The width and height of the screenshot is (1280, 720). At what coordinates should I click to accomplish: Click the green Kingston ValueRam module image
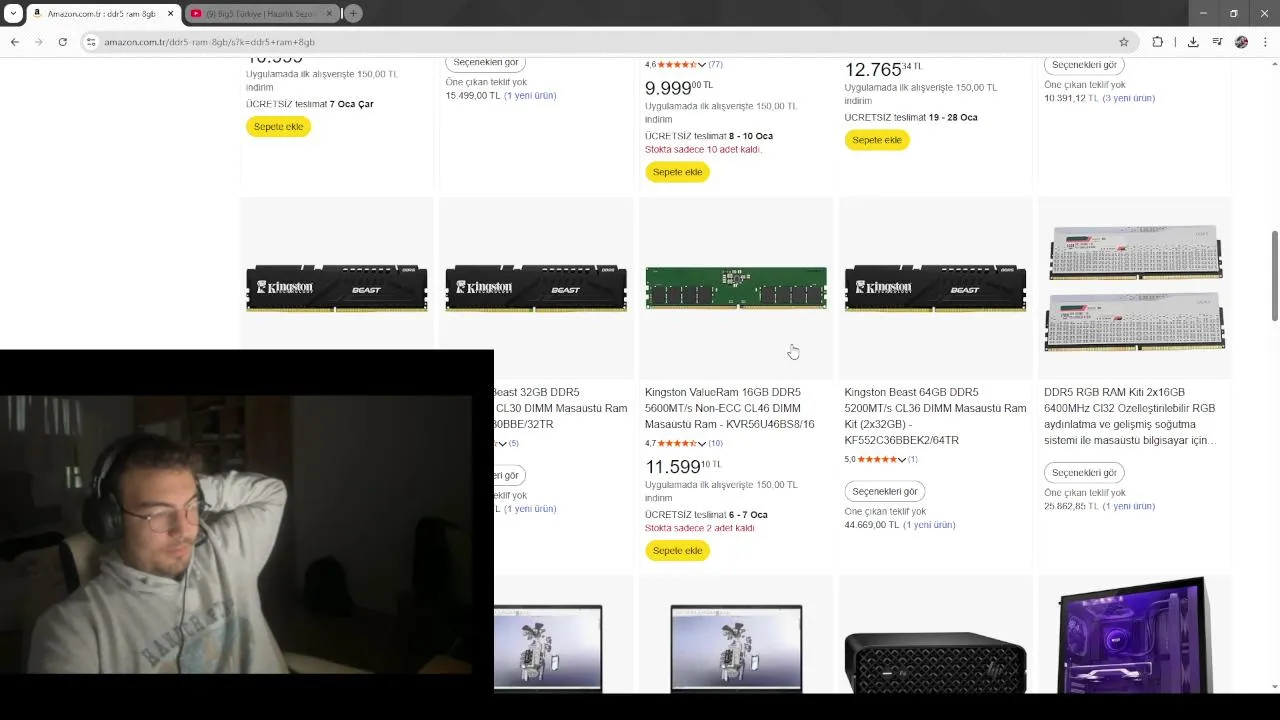coord(736,288)
